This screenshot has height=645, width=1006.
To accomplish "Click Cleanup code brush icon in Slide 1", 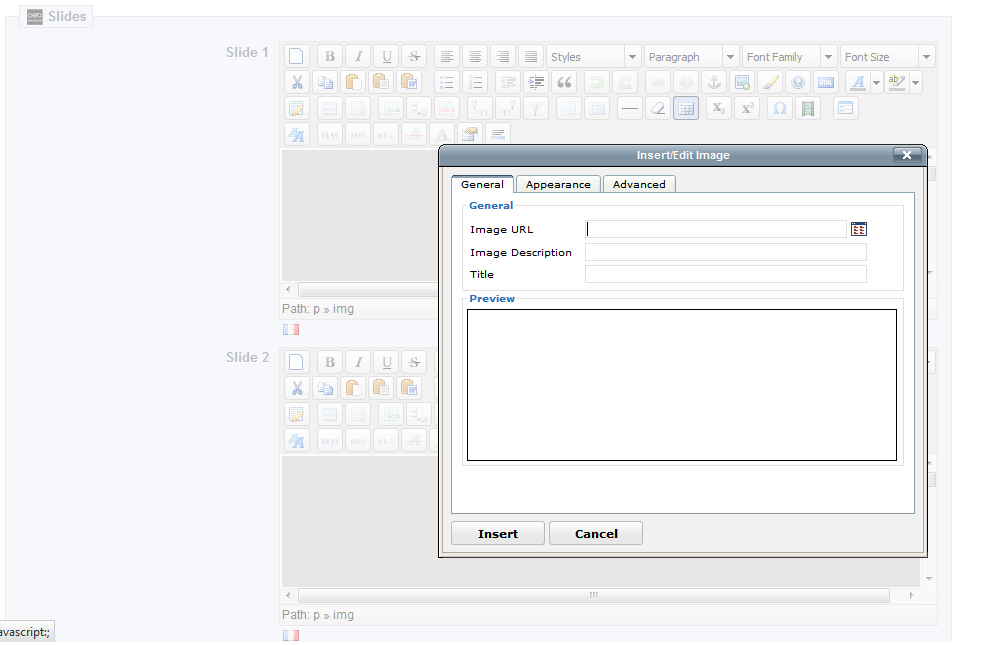I will (770, 82).
